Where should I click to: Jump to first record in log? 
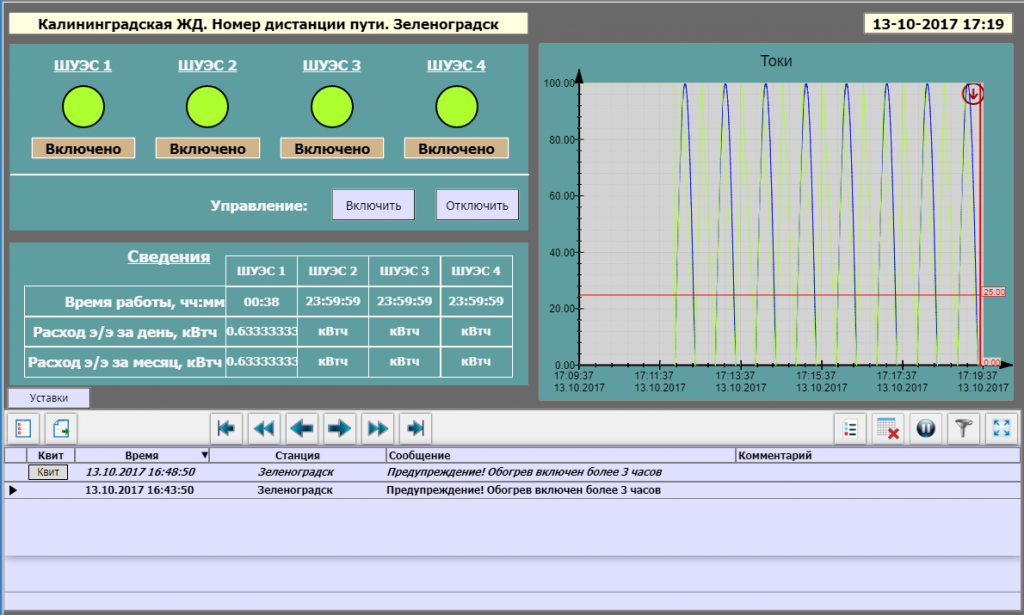click(227, 428)
